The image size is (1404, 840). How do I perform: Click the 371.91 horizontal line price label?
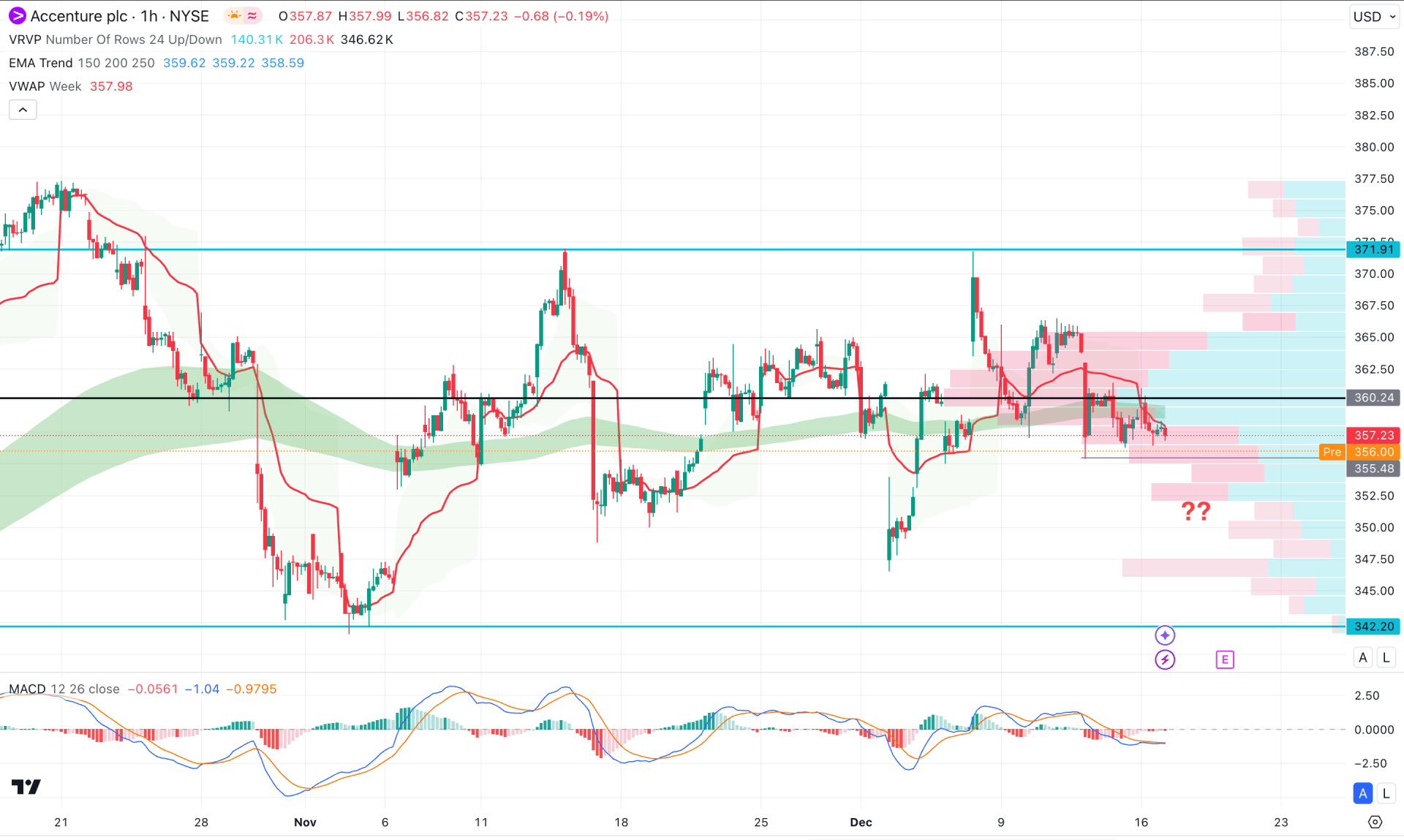1373,249
